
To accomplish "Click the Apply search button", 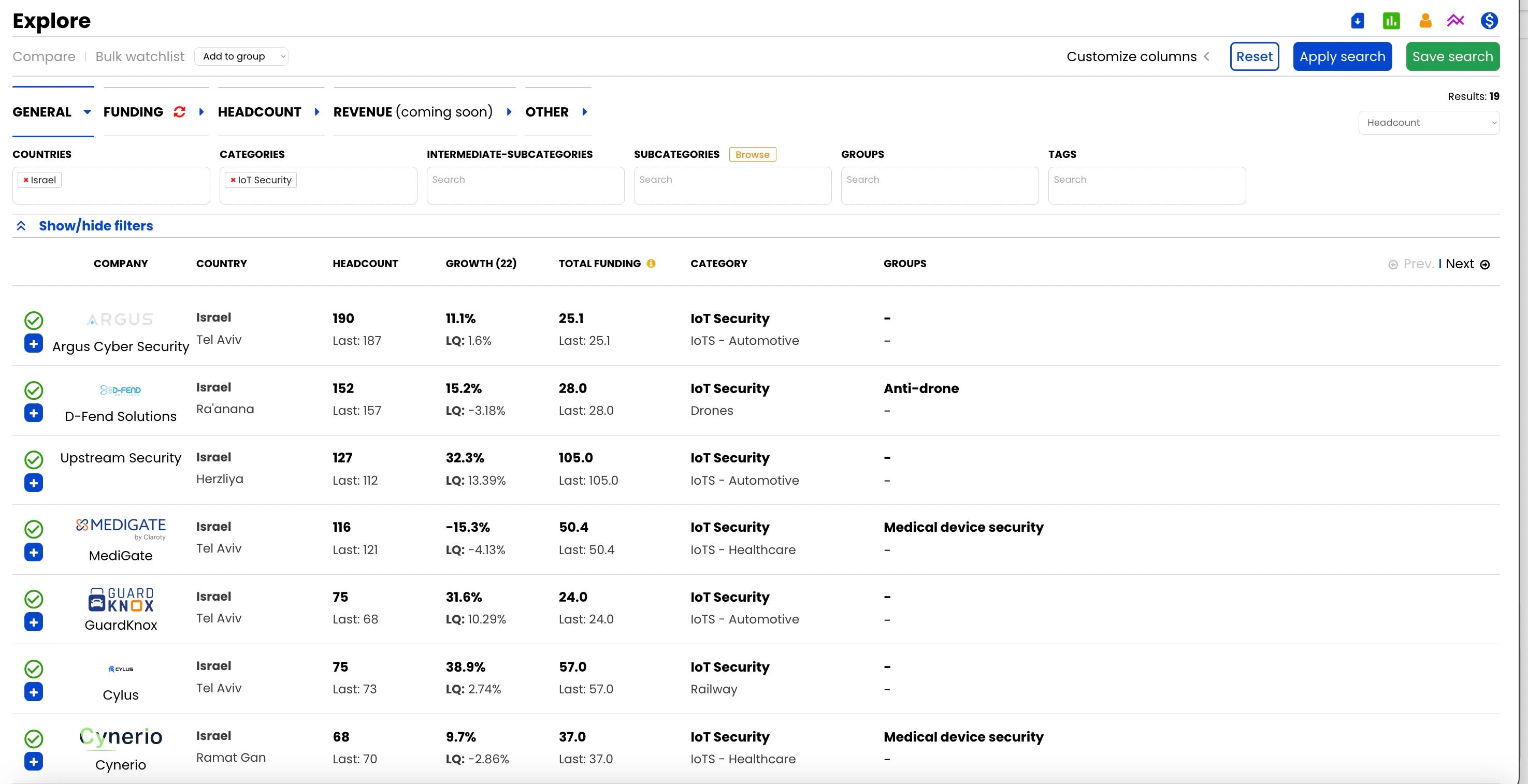I will coord(1342,56).
